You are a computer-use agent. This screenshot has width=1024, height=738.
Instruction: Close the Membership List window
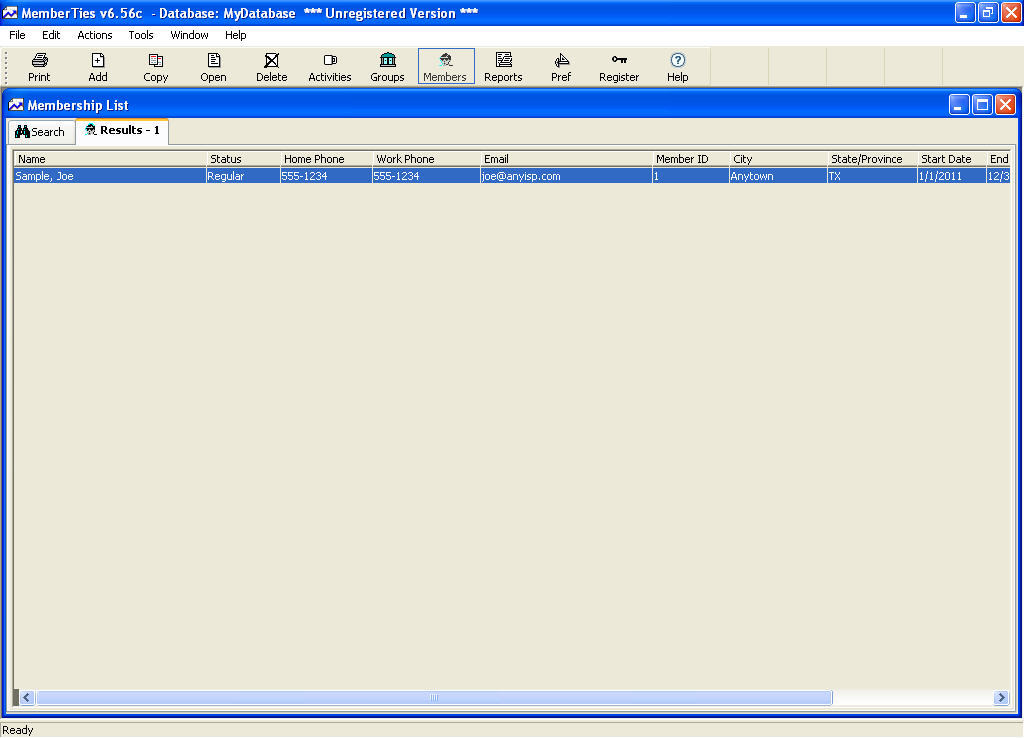pos(1006,105)
